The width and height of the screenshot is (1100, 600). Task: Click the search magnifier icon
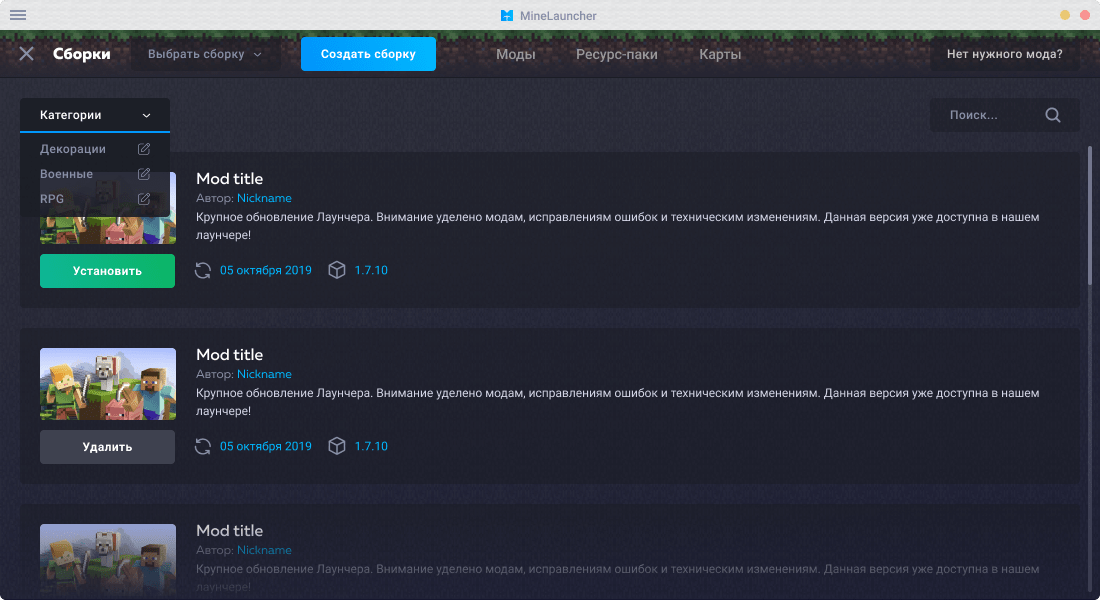(1052, 115)
